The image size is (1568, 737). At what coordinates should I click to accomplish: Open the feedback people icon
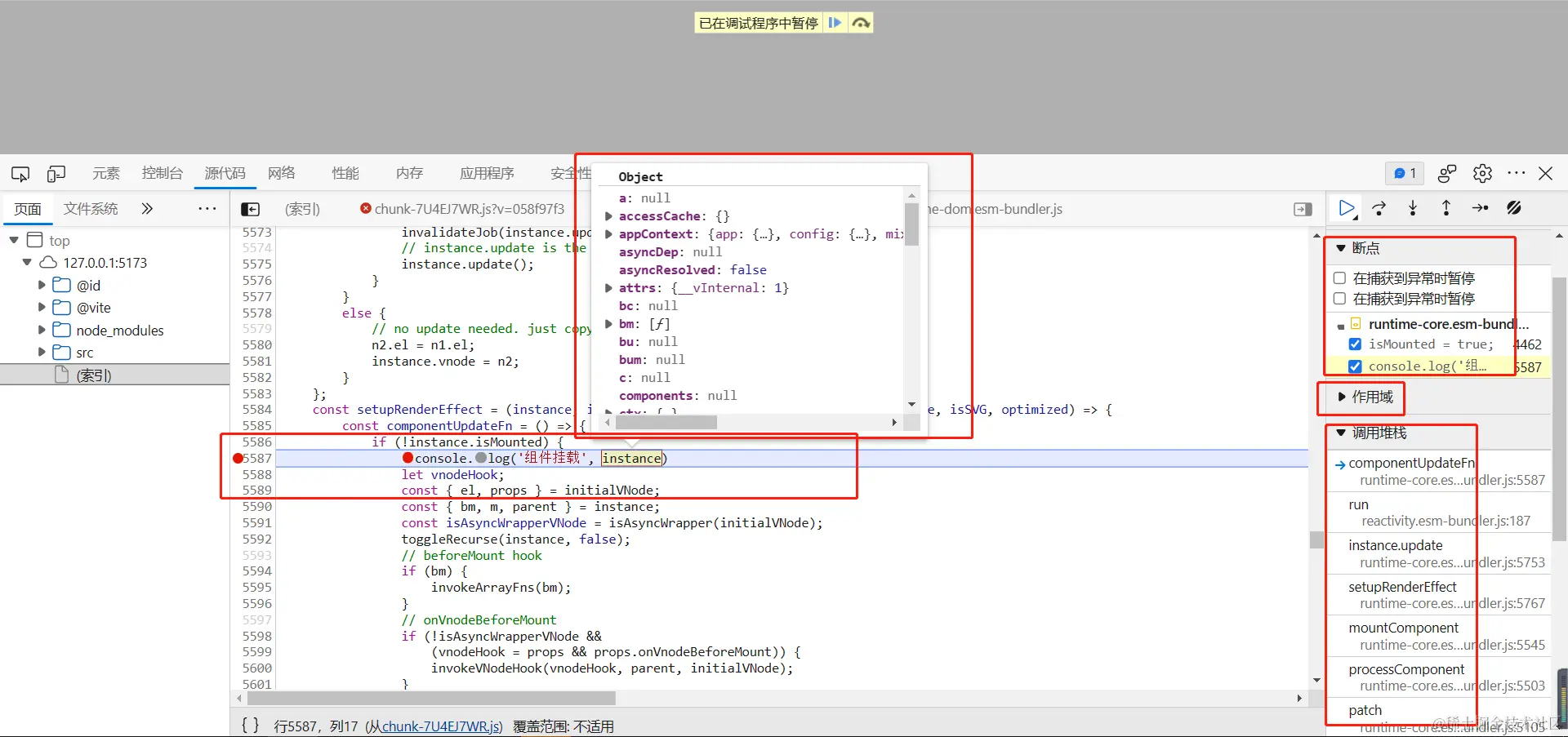[x=1447, y=173]
